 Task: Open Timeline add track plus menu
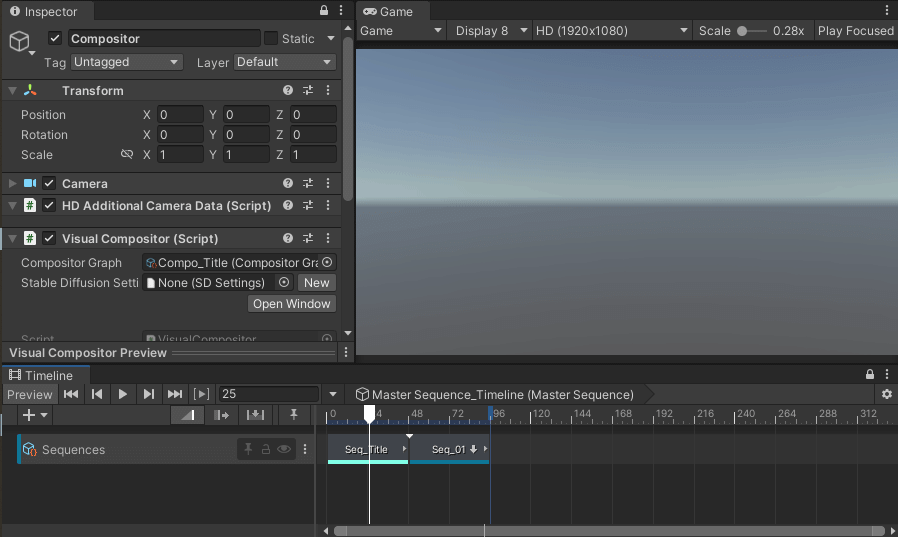(x=34, y=415)
